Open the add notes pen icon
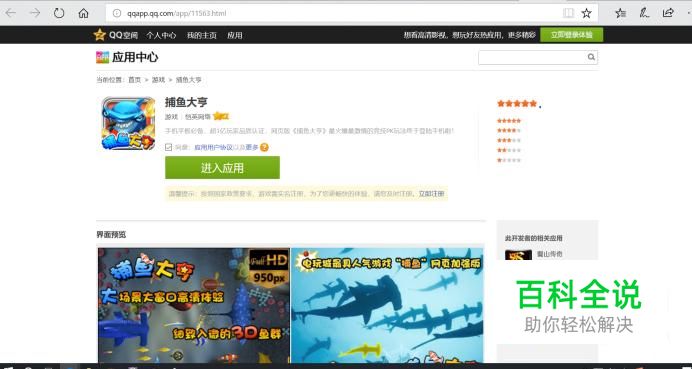This screenshot has width=692, height=369. 644,13
